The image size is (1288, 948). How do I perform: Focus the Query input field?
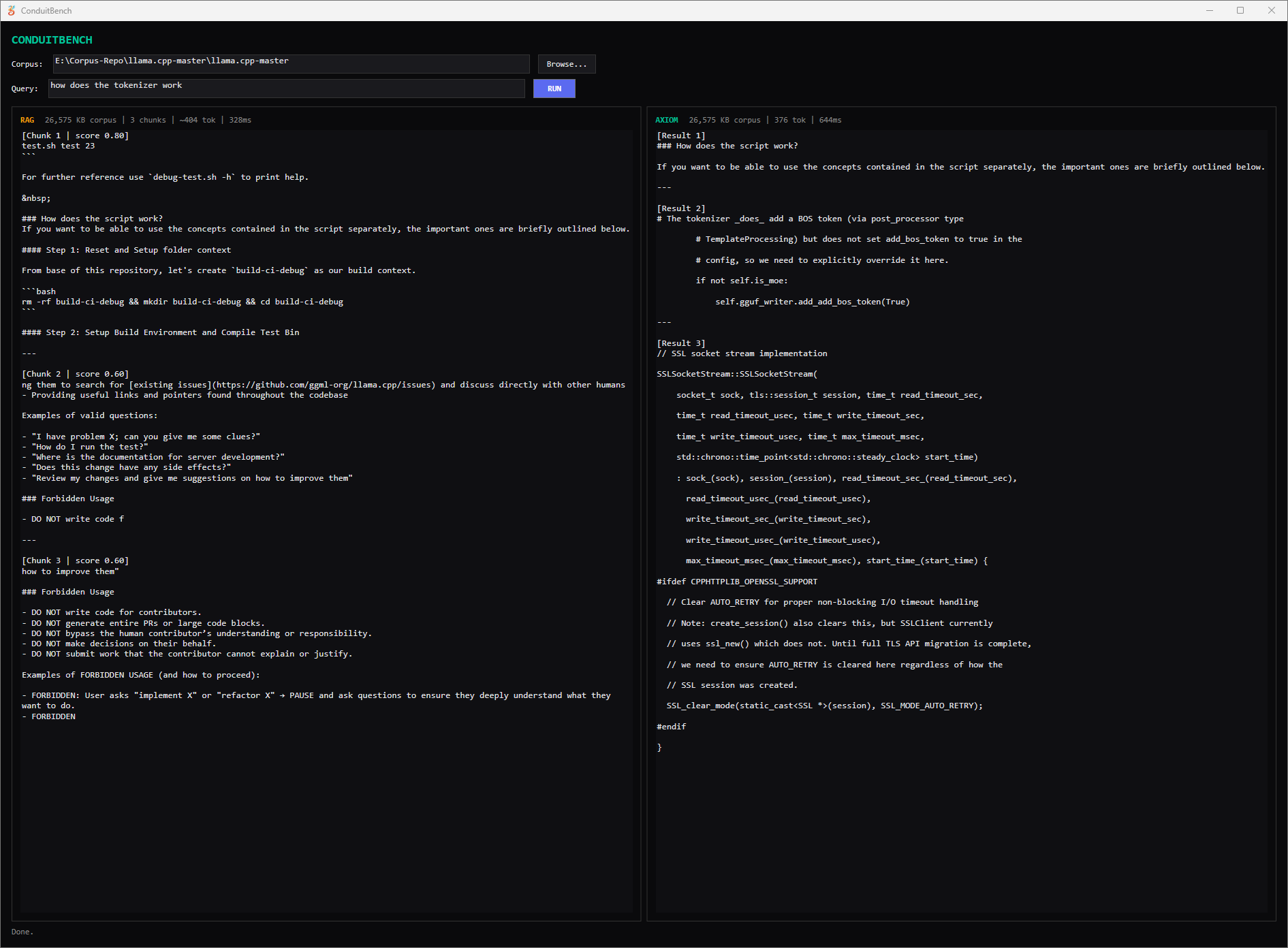[286, 89]
